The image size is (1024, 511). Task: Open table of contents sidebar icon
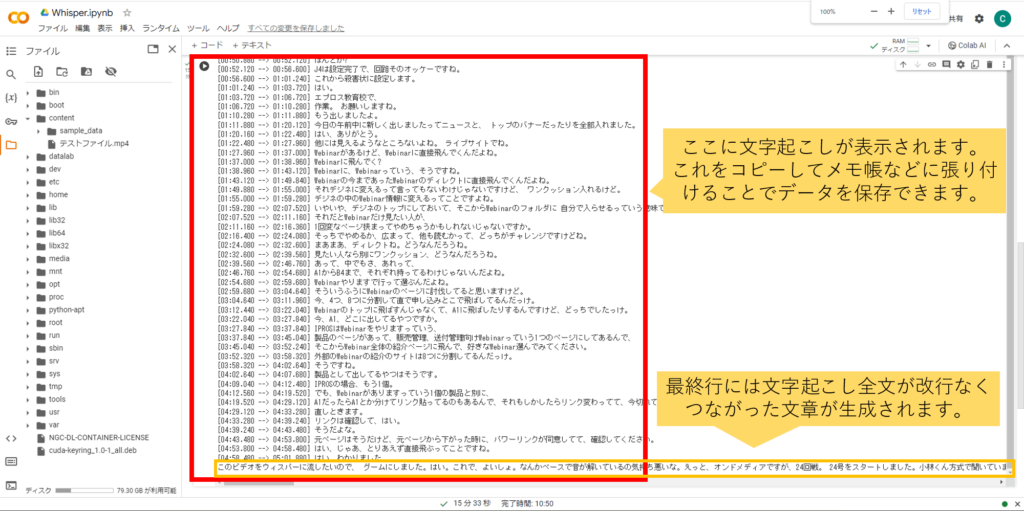click(x=10, y=49)
